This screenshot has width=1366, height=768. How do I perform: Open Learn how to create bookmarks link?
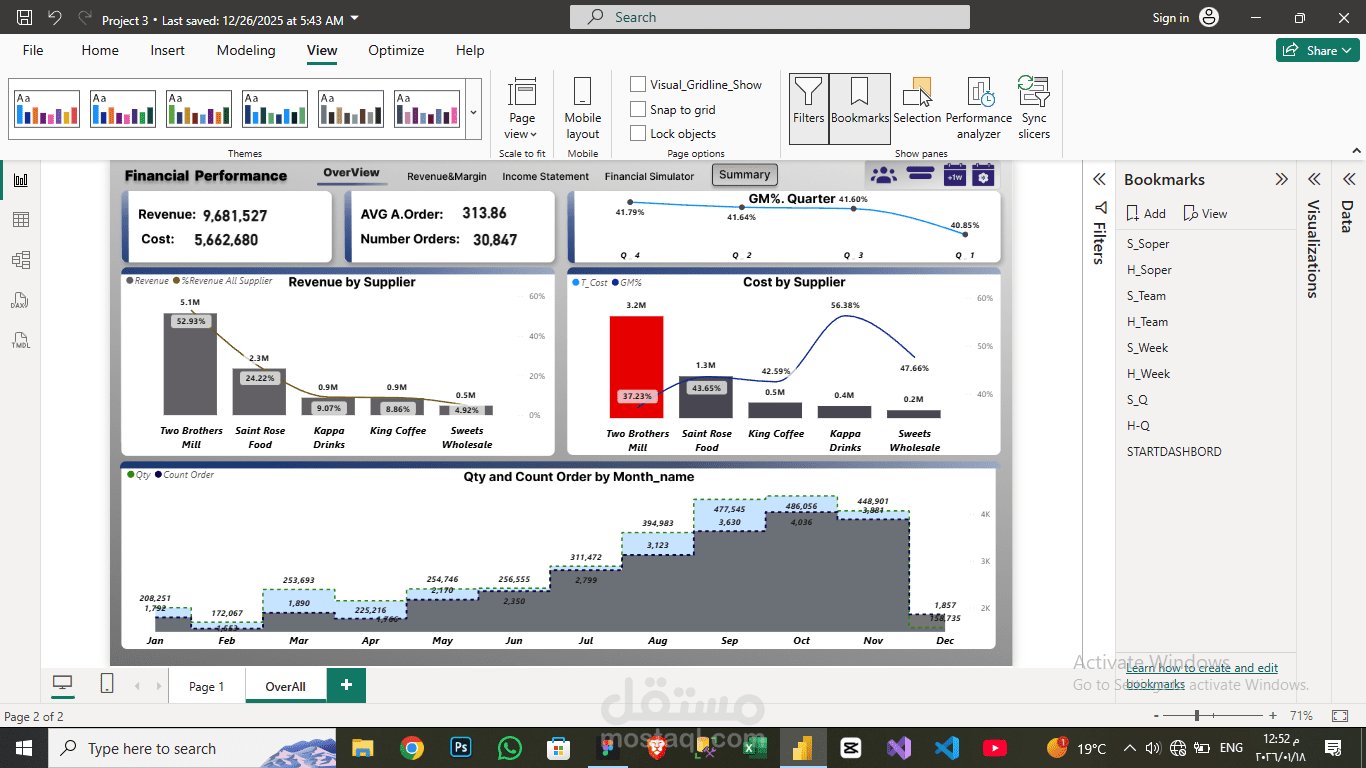coord(1202,676)
